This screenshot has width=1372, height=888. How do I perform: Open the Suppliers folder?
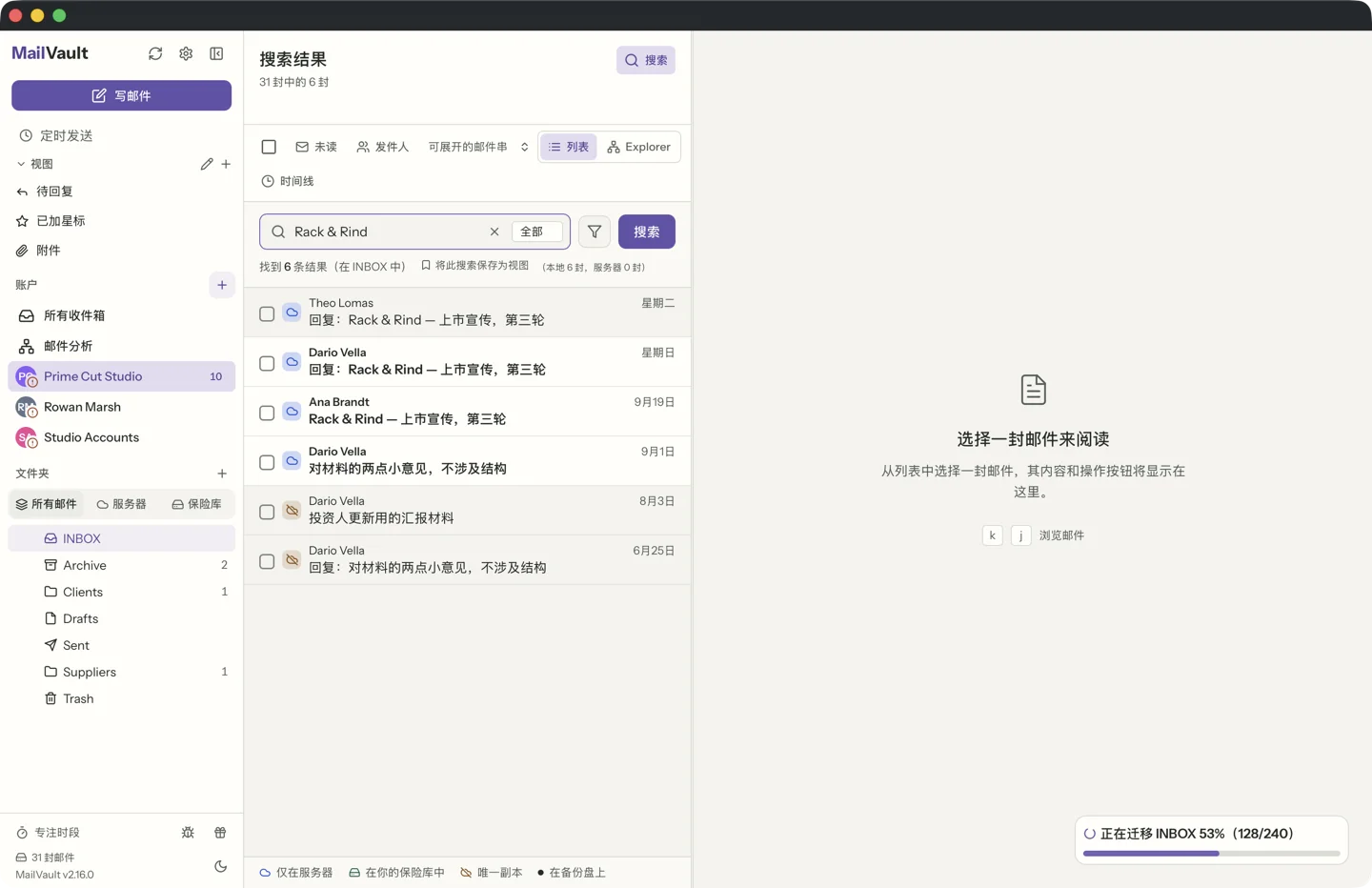point(121,672)
